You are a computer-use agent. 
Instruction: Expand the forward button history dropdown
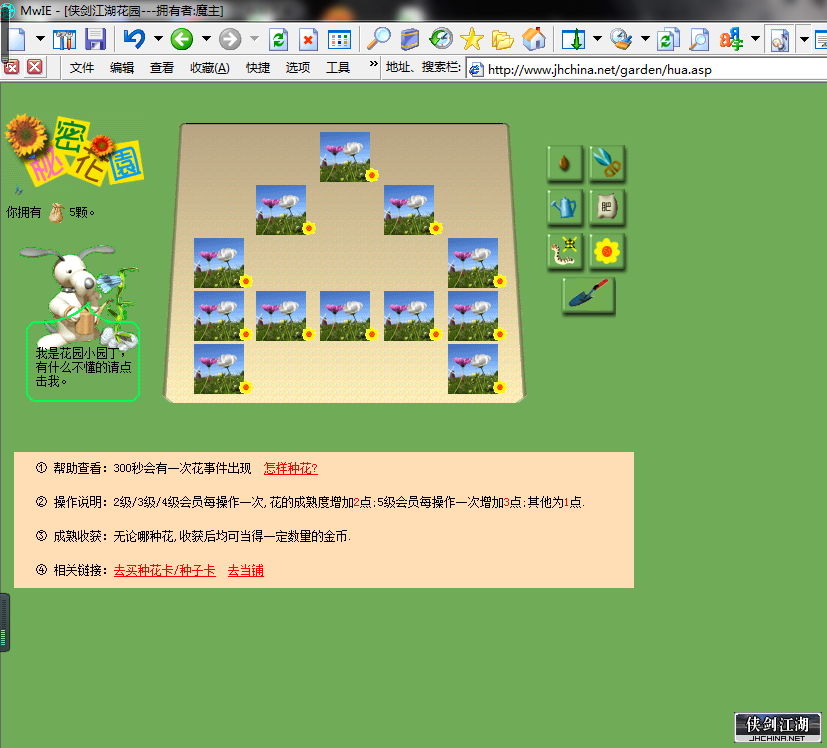pos(254,39)
